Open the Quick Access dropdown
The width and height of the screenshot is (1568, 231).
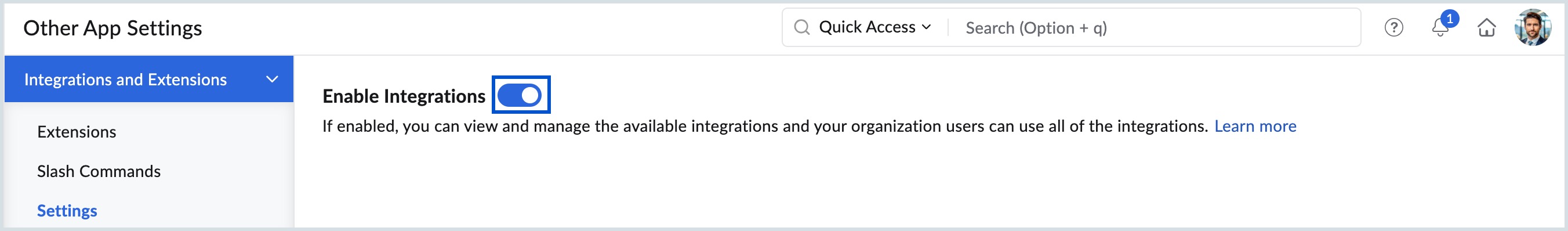(874, 27)
